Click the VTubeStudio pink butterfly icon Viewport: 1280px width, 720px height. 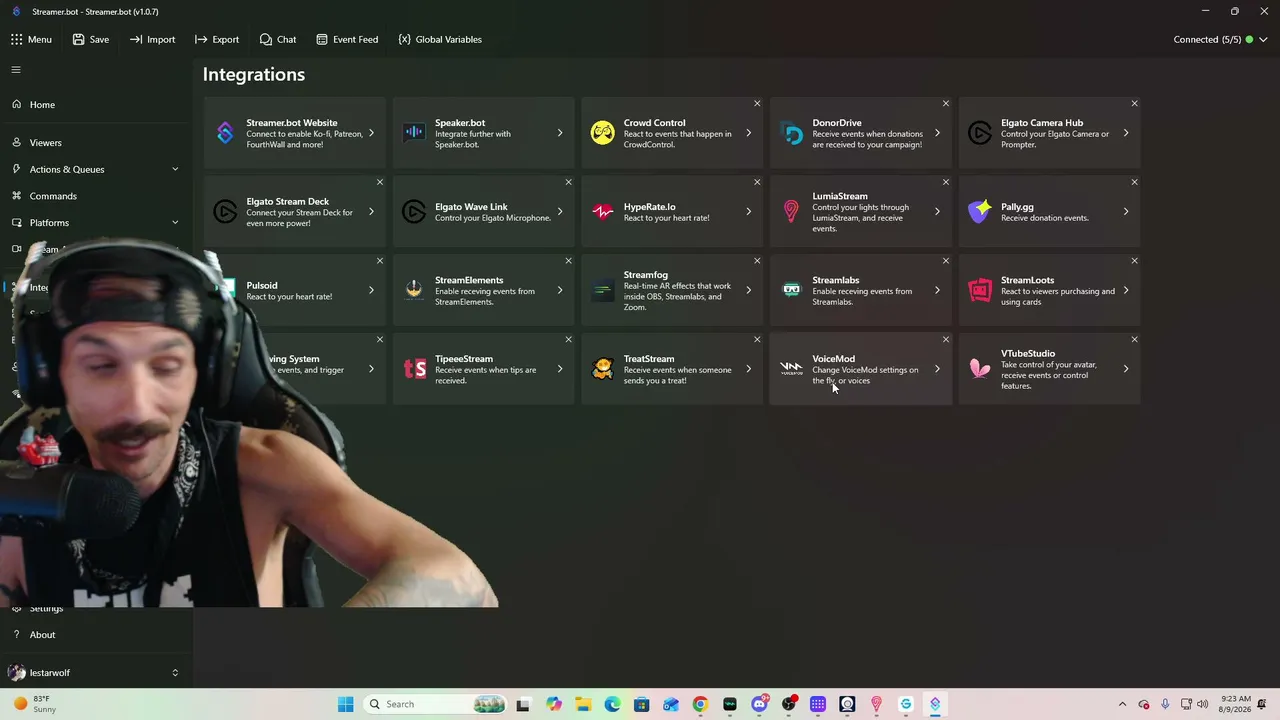[980, 369]
